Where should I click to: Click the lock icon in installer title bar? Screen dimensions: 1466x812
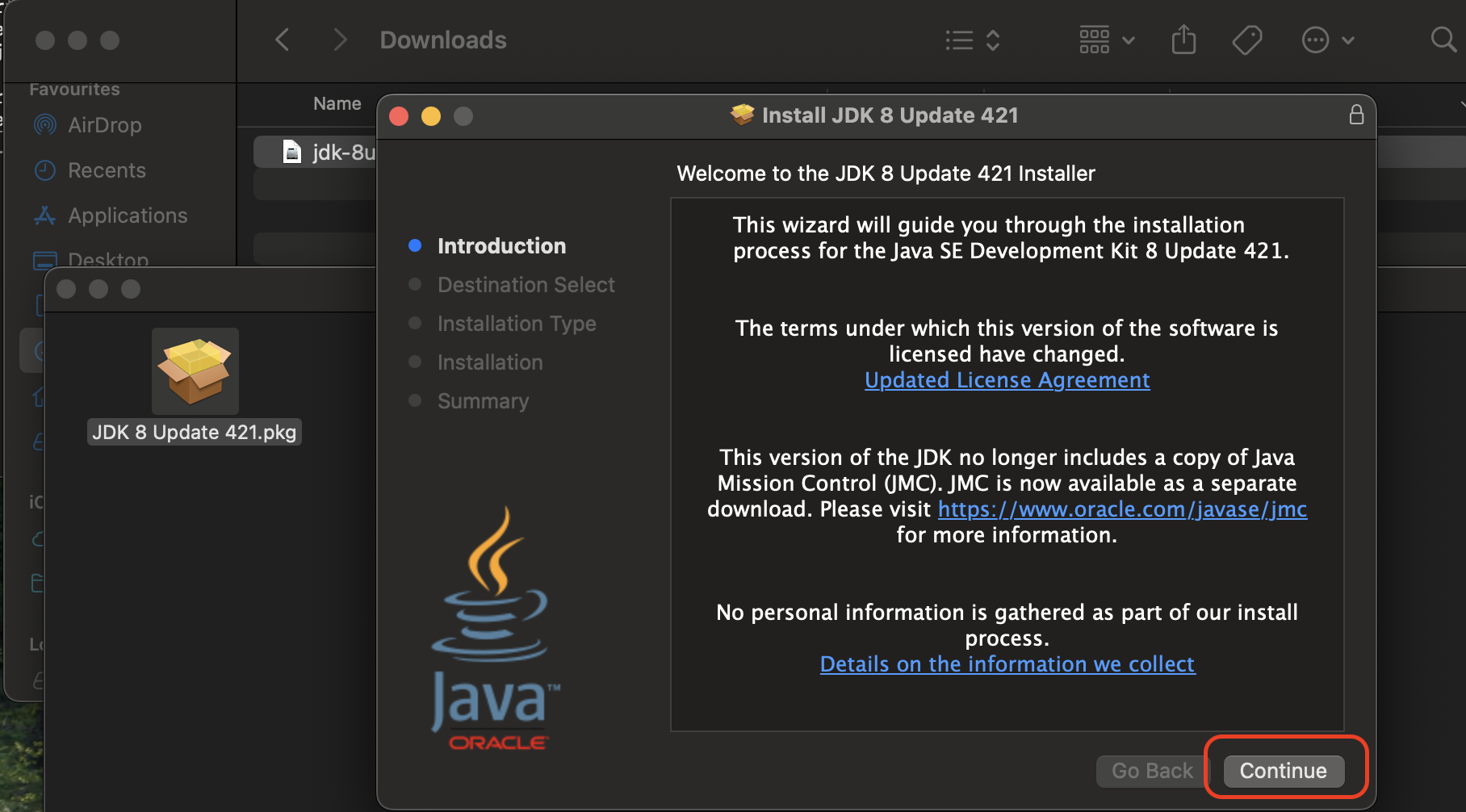1356,115
